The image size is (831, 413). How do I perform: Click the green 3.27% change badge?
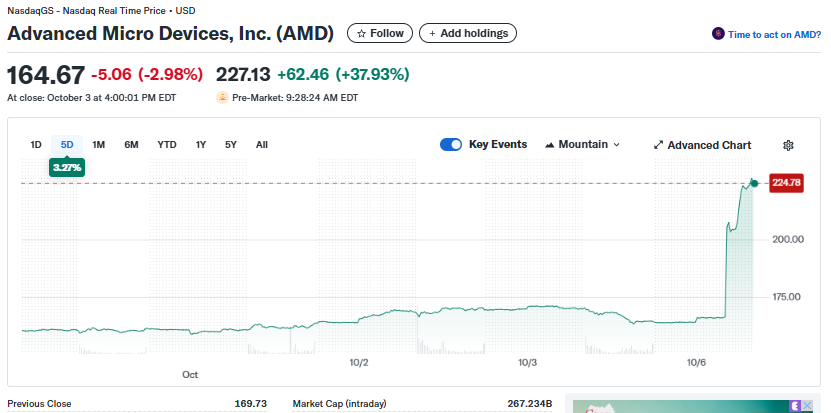tap(67, 168)
